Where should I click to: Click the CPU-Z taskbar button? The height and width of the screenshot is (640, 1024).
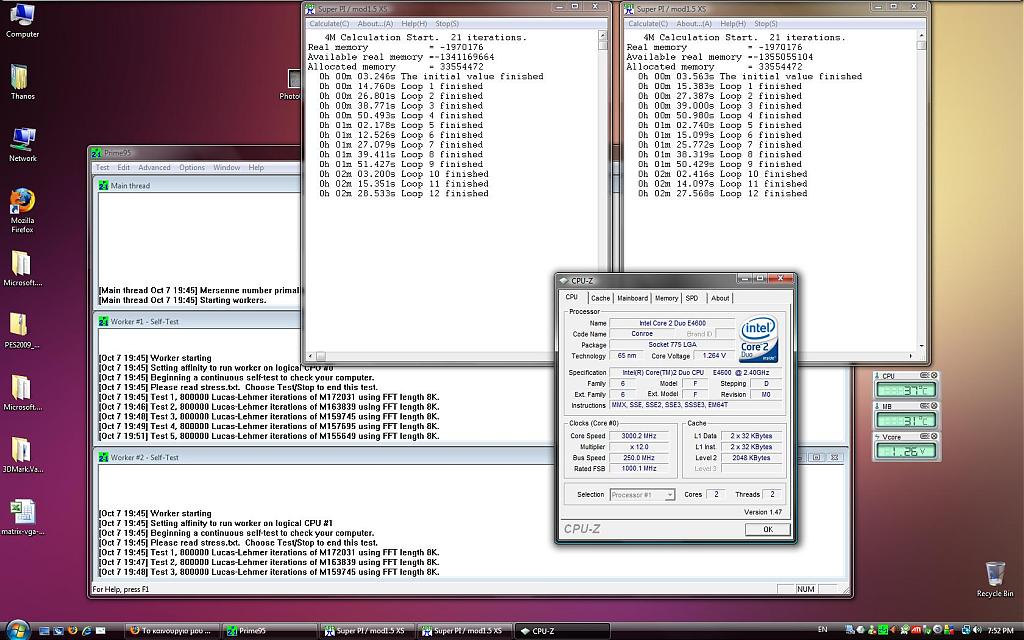561,631
